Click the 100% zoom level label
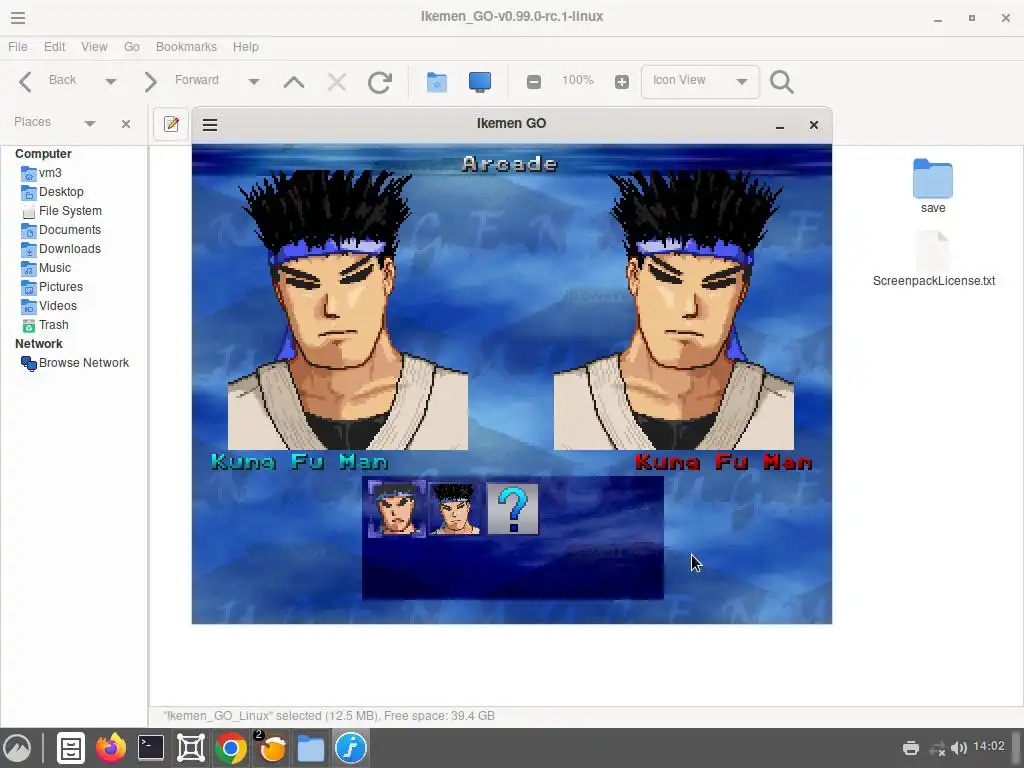Viewport: 1024px width, 768px height. click(577, 80)
